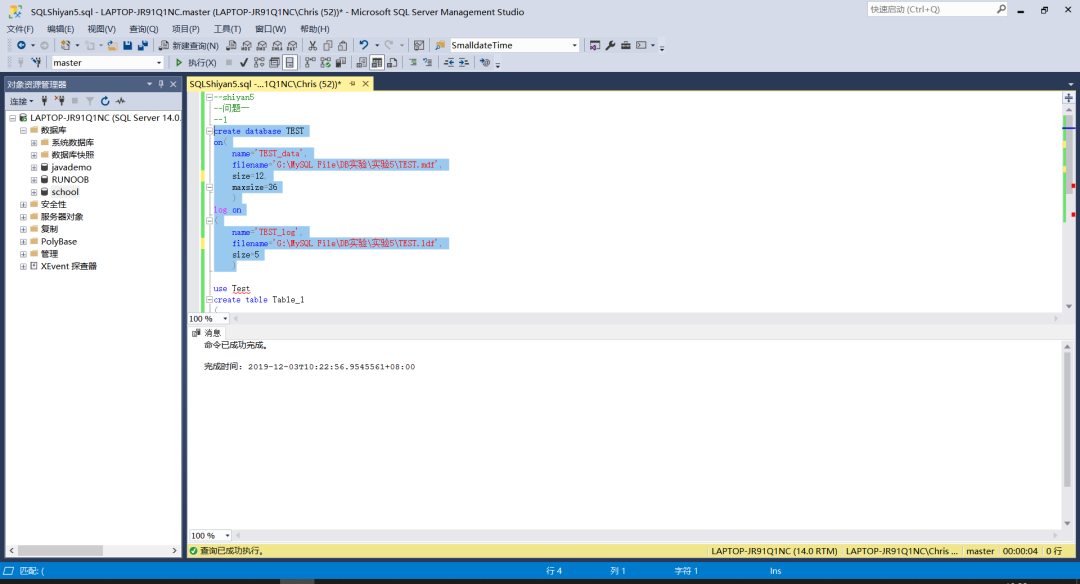Click 执行(X) Execute button
The height and width of the screenshot is (584, 1080).
[x=196, y=63]
